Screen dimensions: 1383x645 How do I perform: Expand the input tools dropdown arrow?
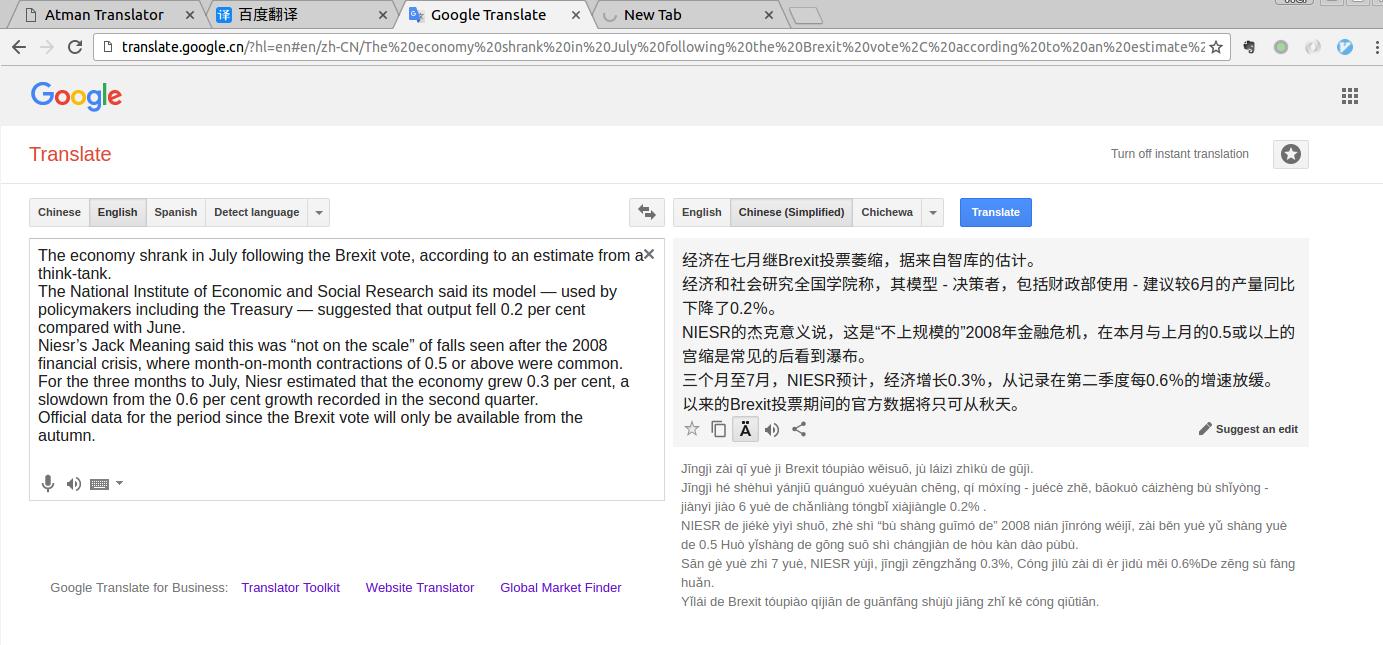pyautogui.click(x=120, y=483)
